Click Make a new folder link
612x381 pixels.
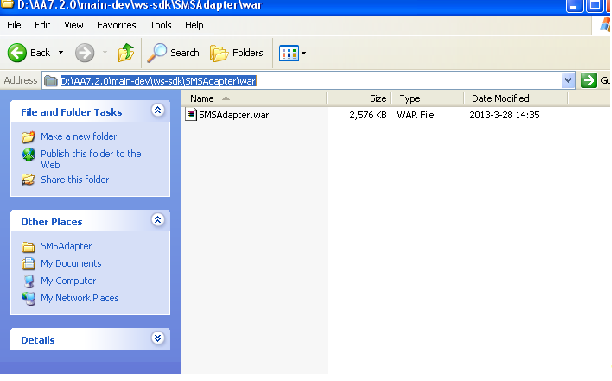[x=78, y=137]
